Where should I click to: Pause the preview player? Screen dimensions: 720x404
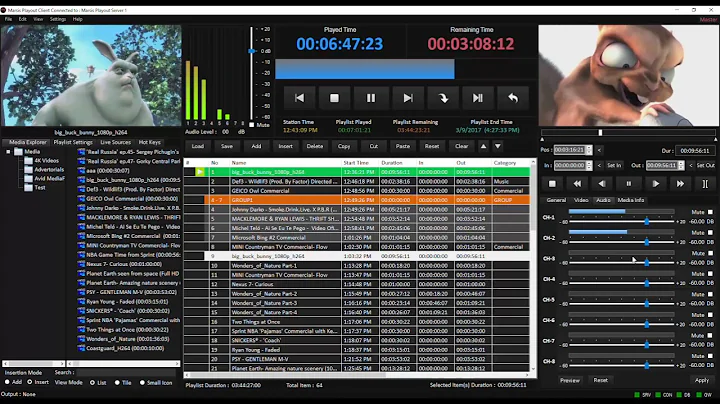pos(629,184)
